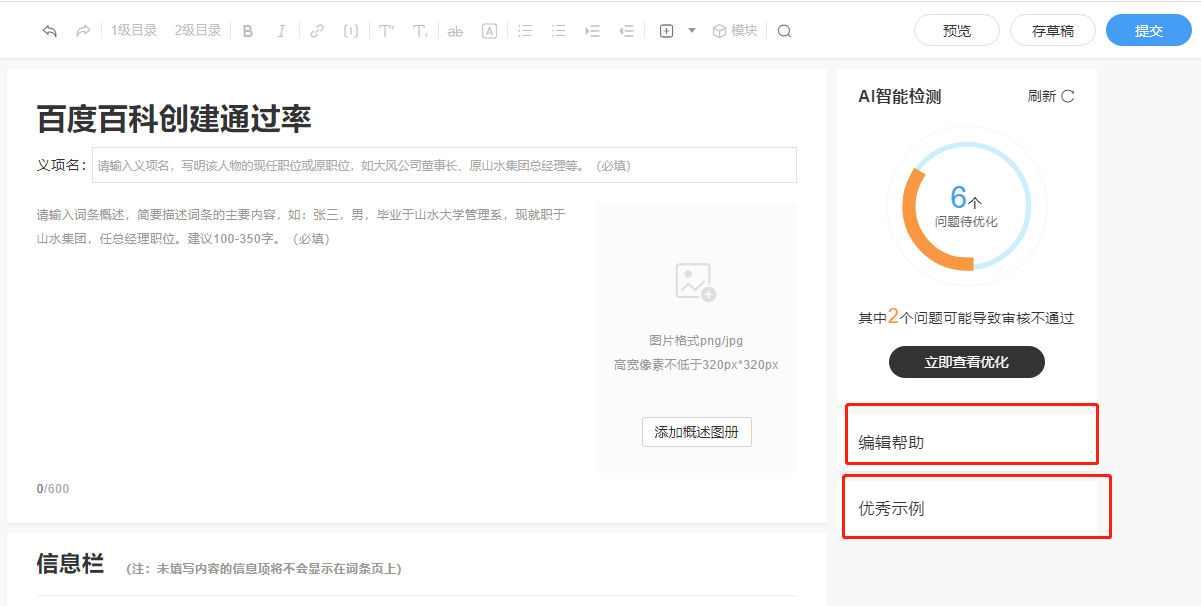Open the insert dropdown arrow
The image size is (1201, 606).
click(x=691, y=31)
